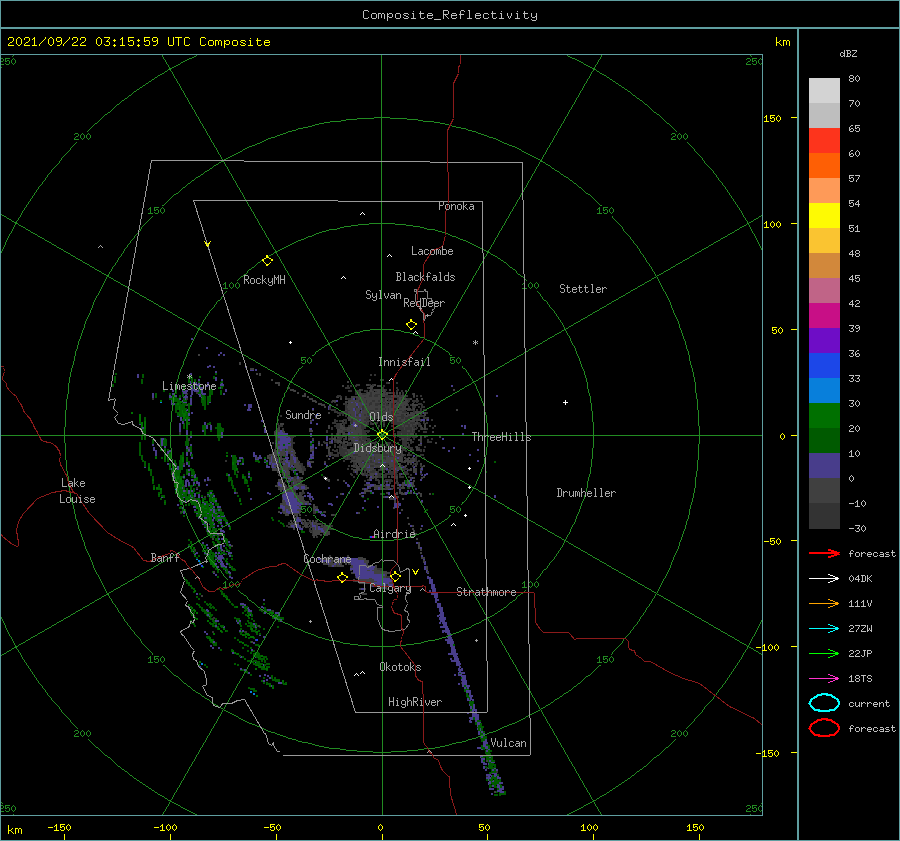This screenshot has width=900, height=841.
Task: Click the 'Strathmore' map label
Action: click(486, 592)
